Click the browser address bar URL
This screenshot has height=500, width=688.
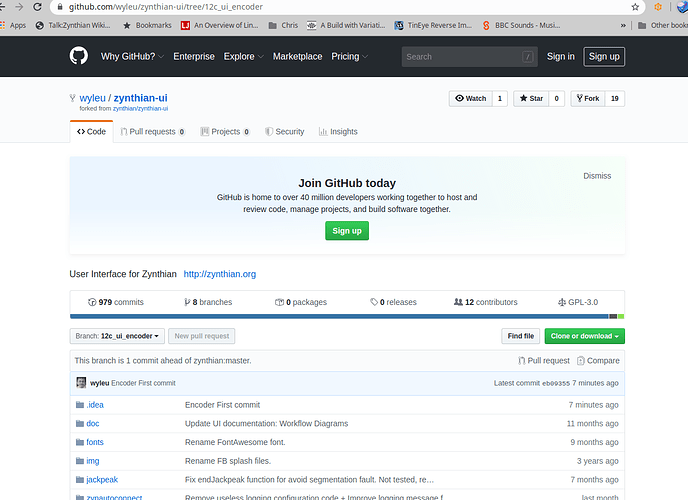tap(166, 7)
